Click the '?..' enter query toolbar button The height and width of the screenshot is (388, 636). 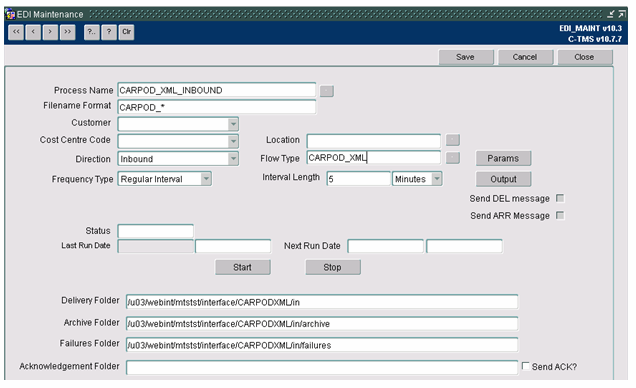point(92,32)
